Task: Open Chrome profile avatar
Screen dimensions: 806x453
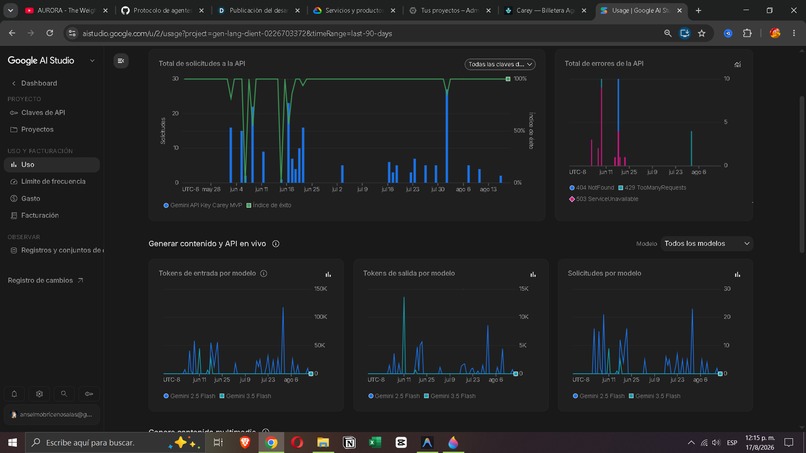Action: coord(775,33)
